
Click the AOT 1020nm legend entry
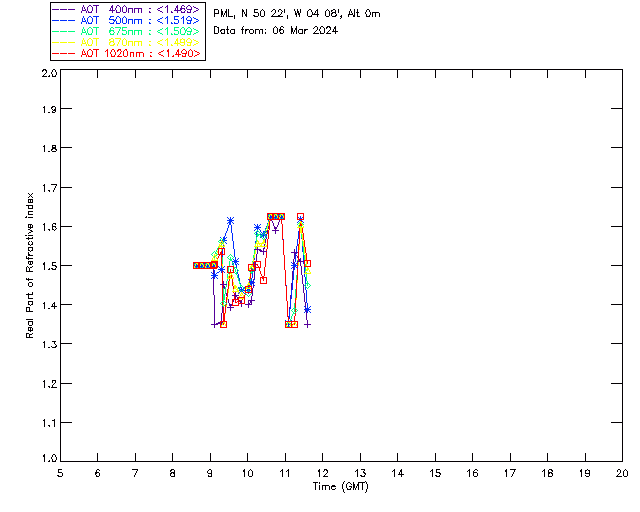pyautogui.click(x=127, y=53)
